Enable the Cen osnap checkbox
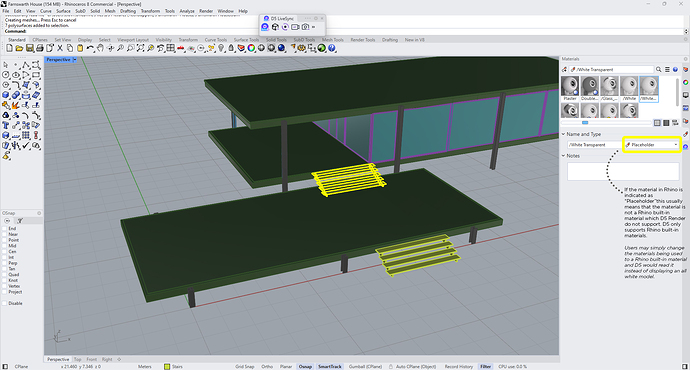 click(x=4, y=252)
